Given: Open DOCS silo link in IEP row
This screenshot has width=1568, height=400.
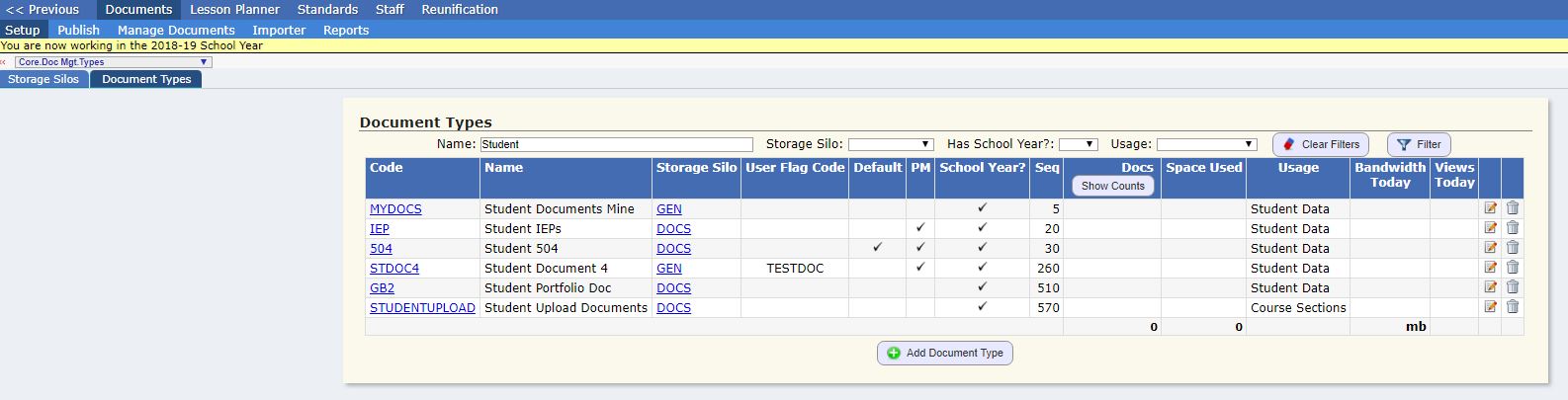Looking at the screenshot, I should pos(673,229).
